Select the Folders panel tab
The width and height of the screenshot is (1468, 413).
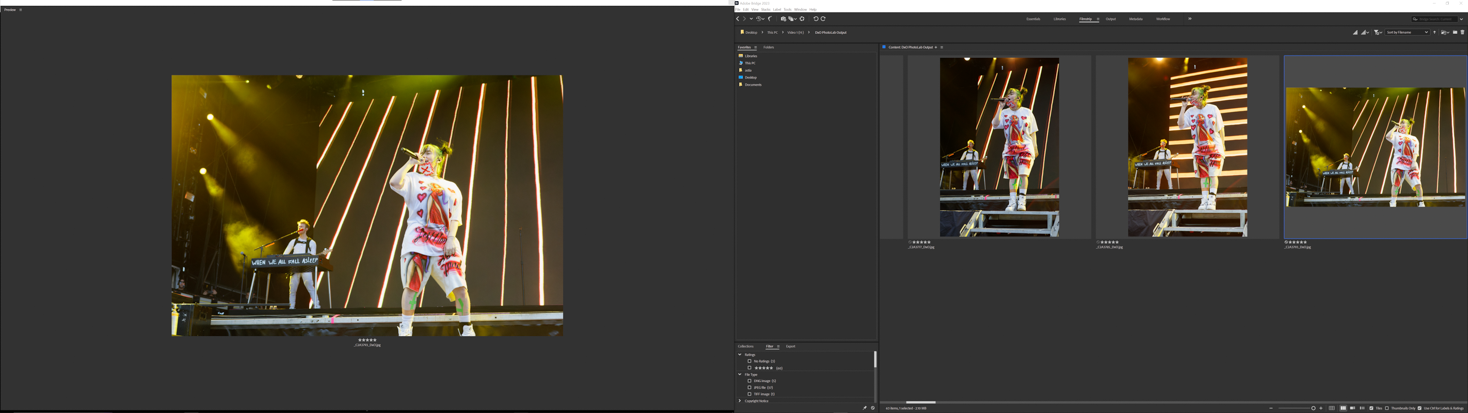[x=768, y=47]
